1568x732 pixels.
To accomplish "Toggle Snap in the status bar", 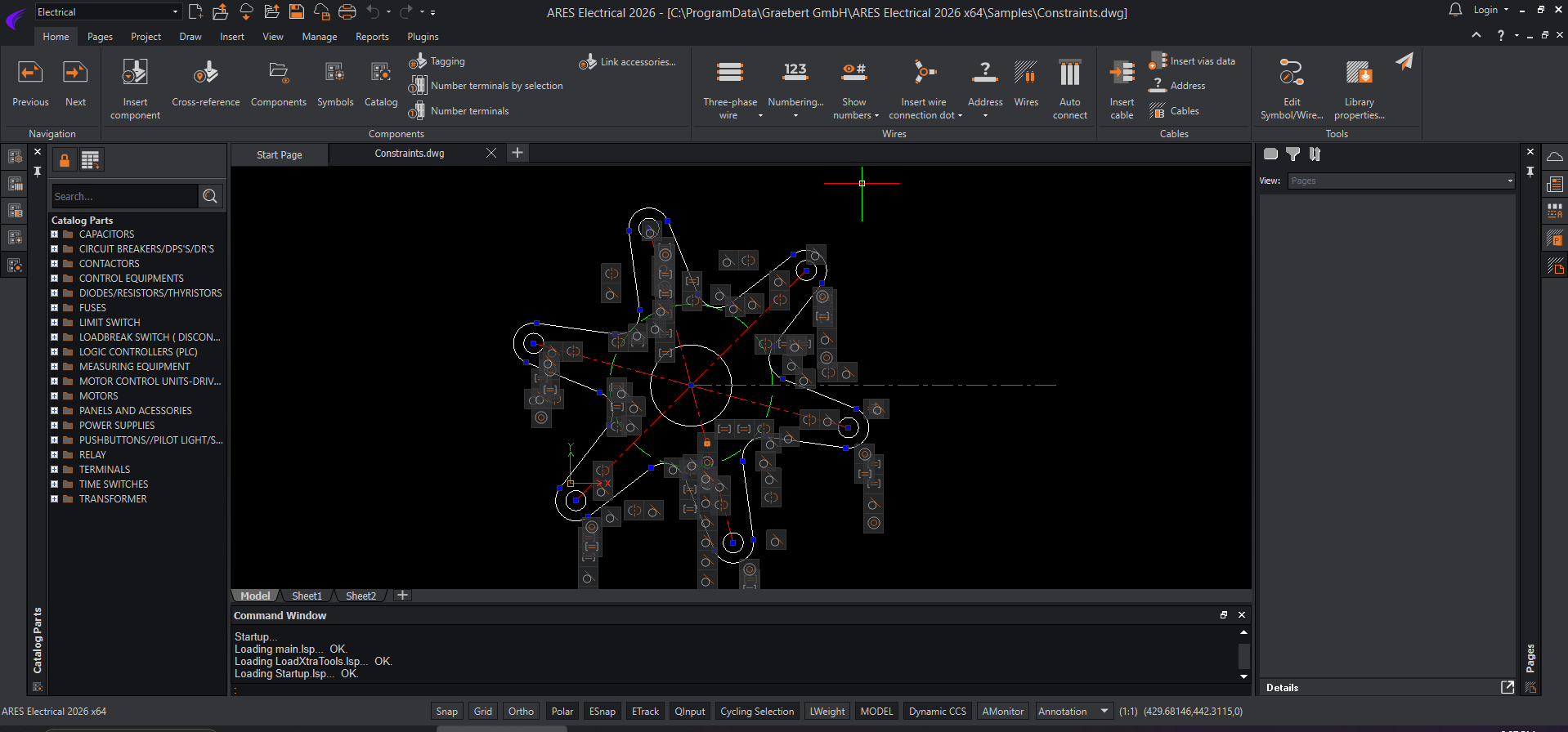I will [446, 712].
